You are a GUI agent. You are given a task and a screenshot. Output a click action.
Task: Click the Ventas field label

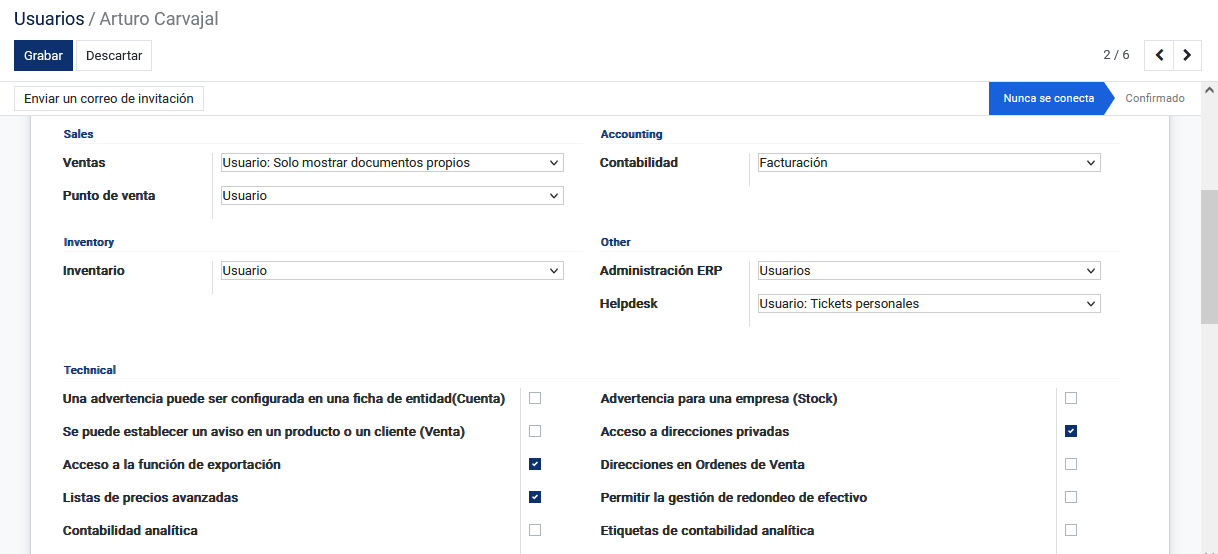[84, 162]
